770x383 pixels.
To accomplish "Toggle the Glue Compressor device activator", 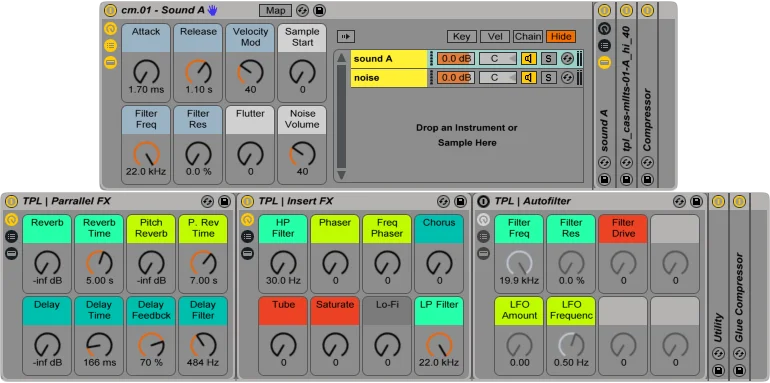I will [x=740, y=201].
